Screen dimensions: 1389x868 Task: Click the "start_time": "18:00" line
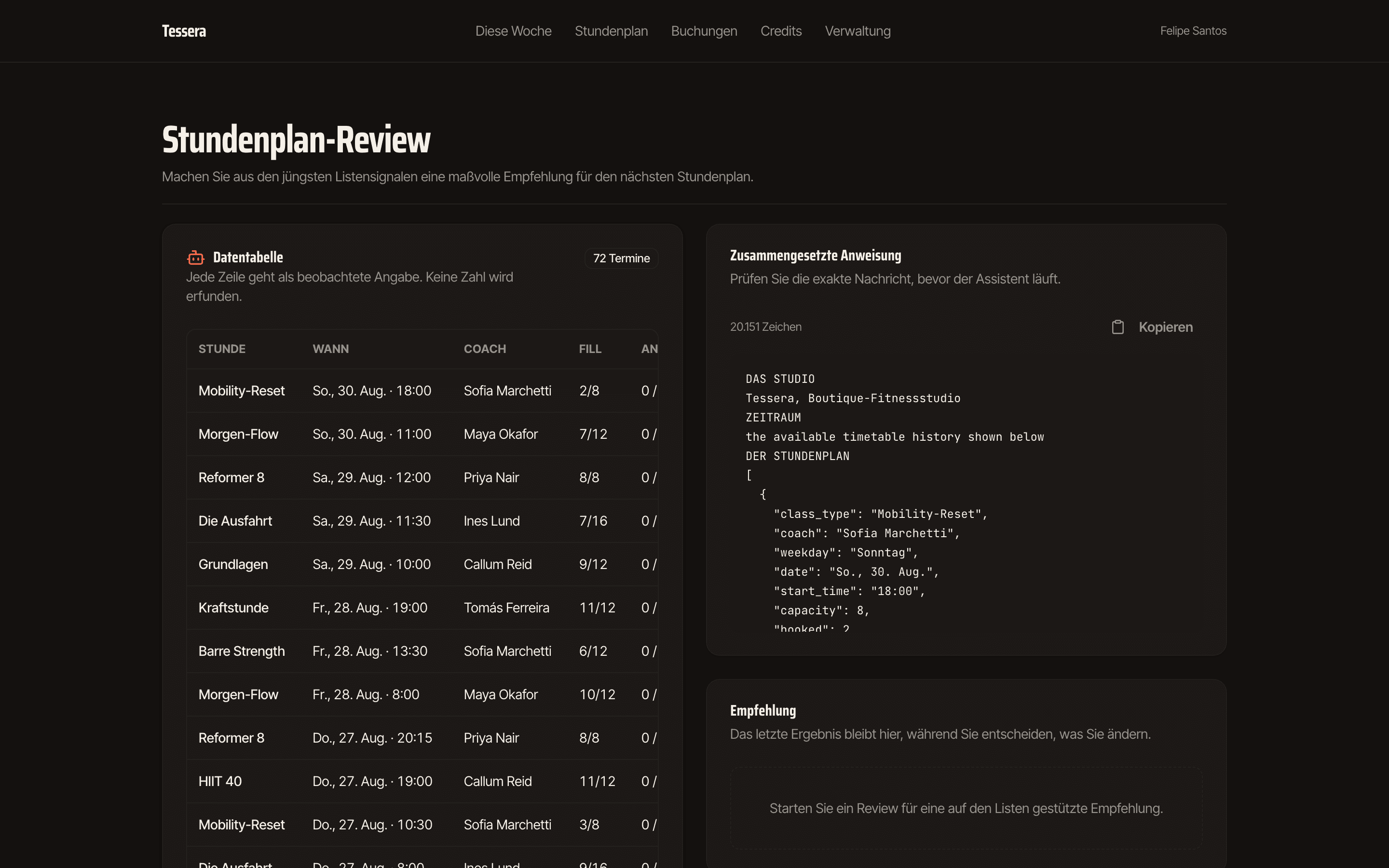tap(849, 591)
